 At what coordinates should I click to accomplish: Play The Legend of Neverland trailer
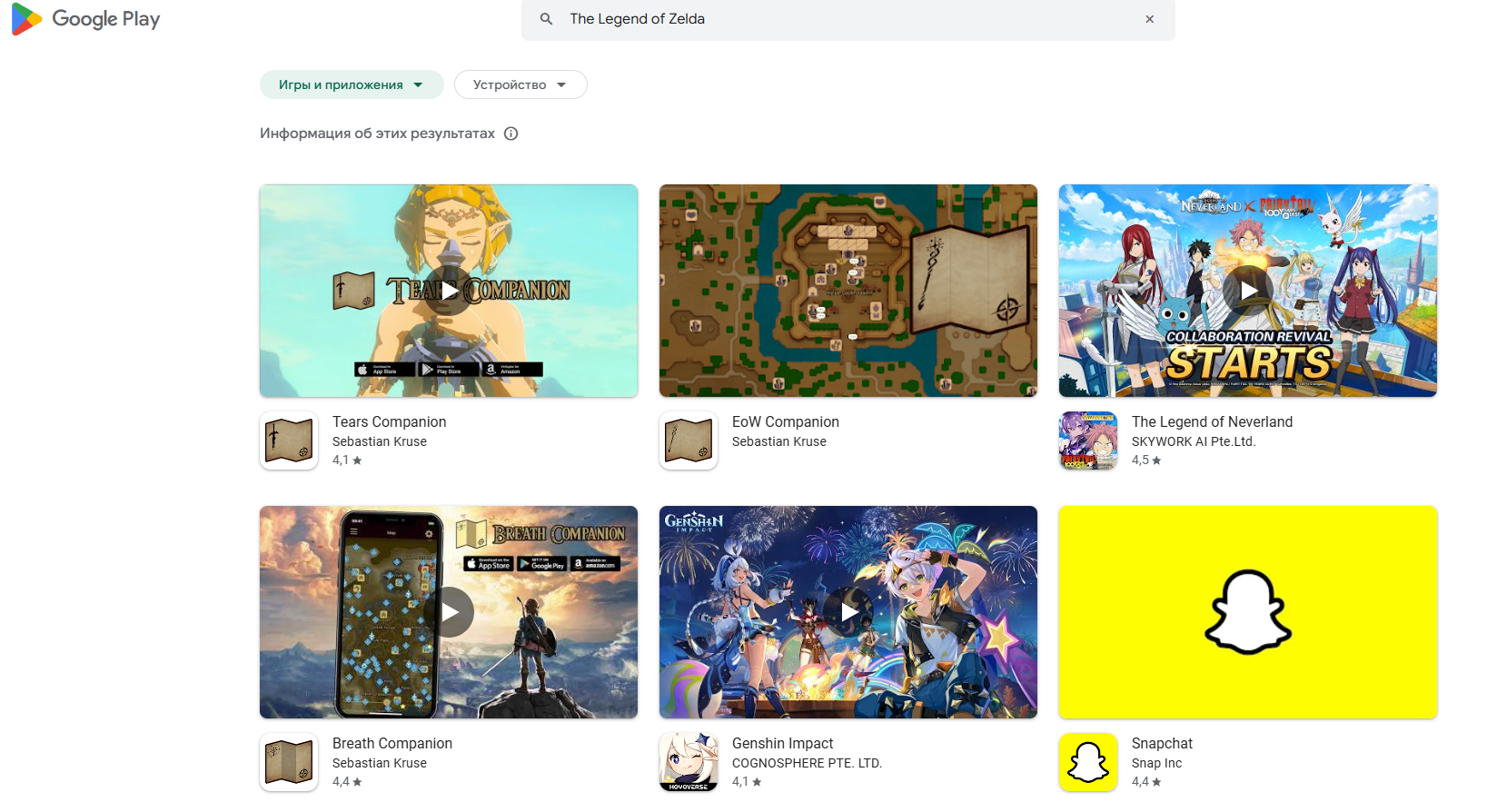1248,291
